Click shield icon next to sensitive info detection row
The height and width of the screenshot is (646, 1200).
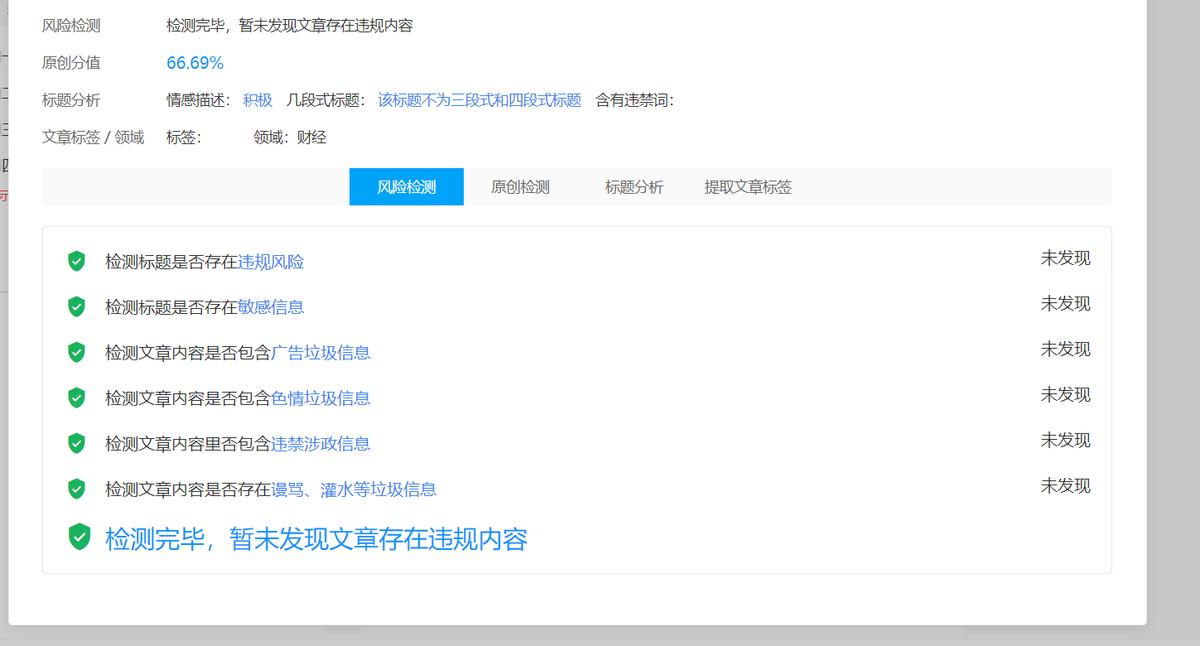coord(76,306)
